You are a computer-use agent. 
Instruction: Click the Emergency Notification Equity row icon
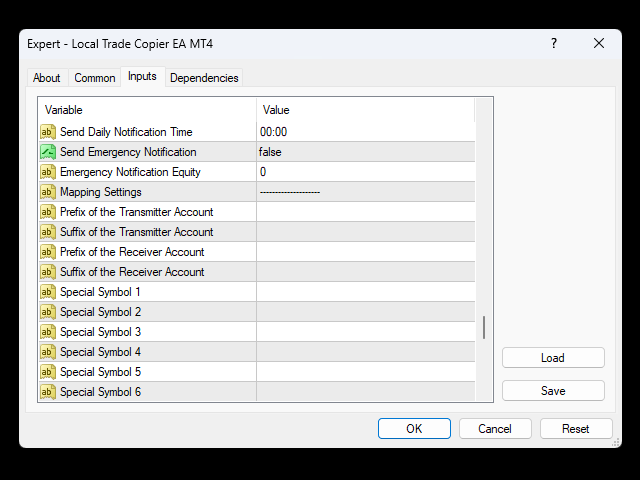point(48,172)
